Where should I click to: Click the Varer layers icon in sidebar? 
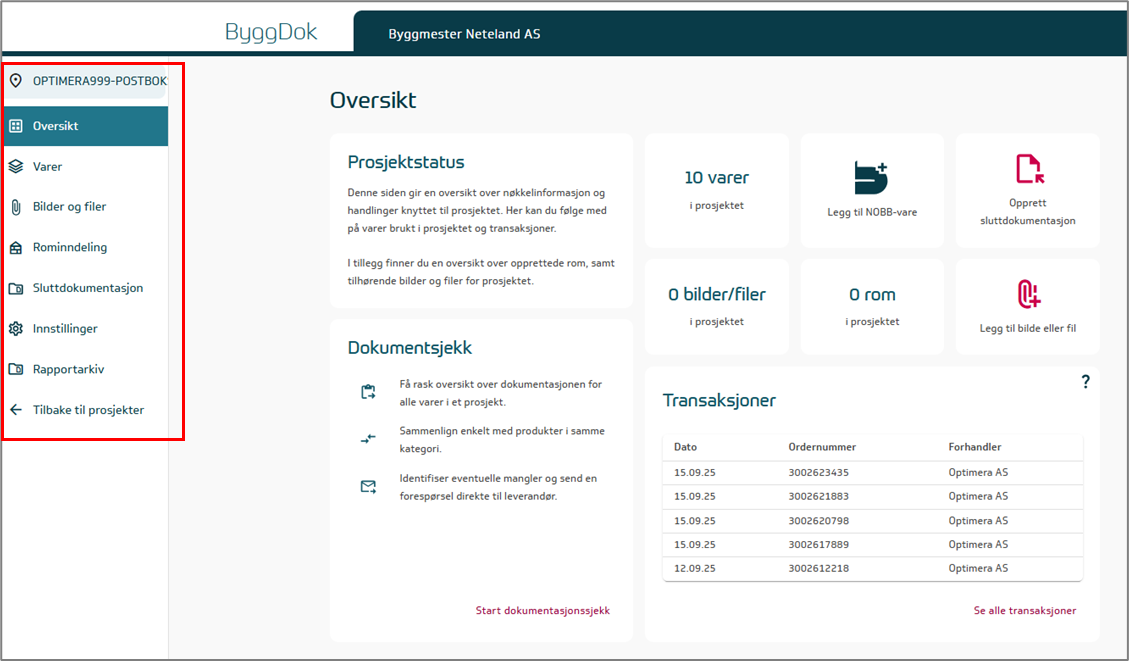pyautogui.click(x=16, y=167)
